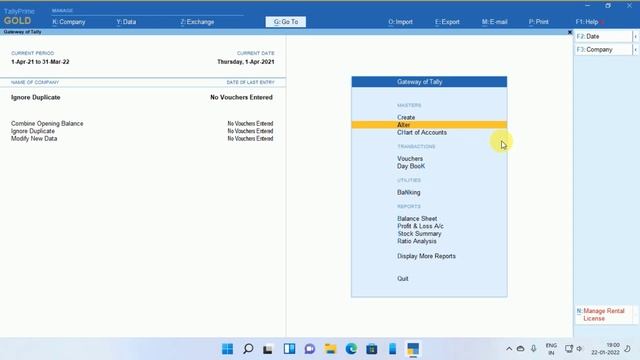Open the M: E-mail menu
The width and height of the screenshot is (640, 360).
[x=494, y=22]
